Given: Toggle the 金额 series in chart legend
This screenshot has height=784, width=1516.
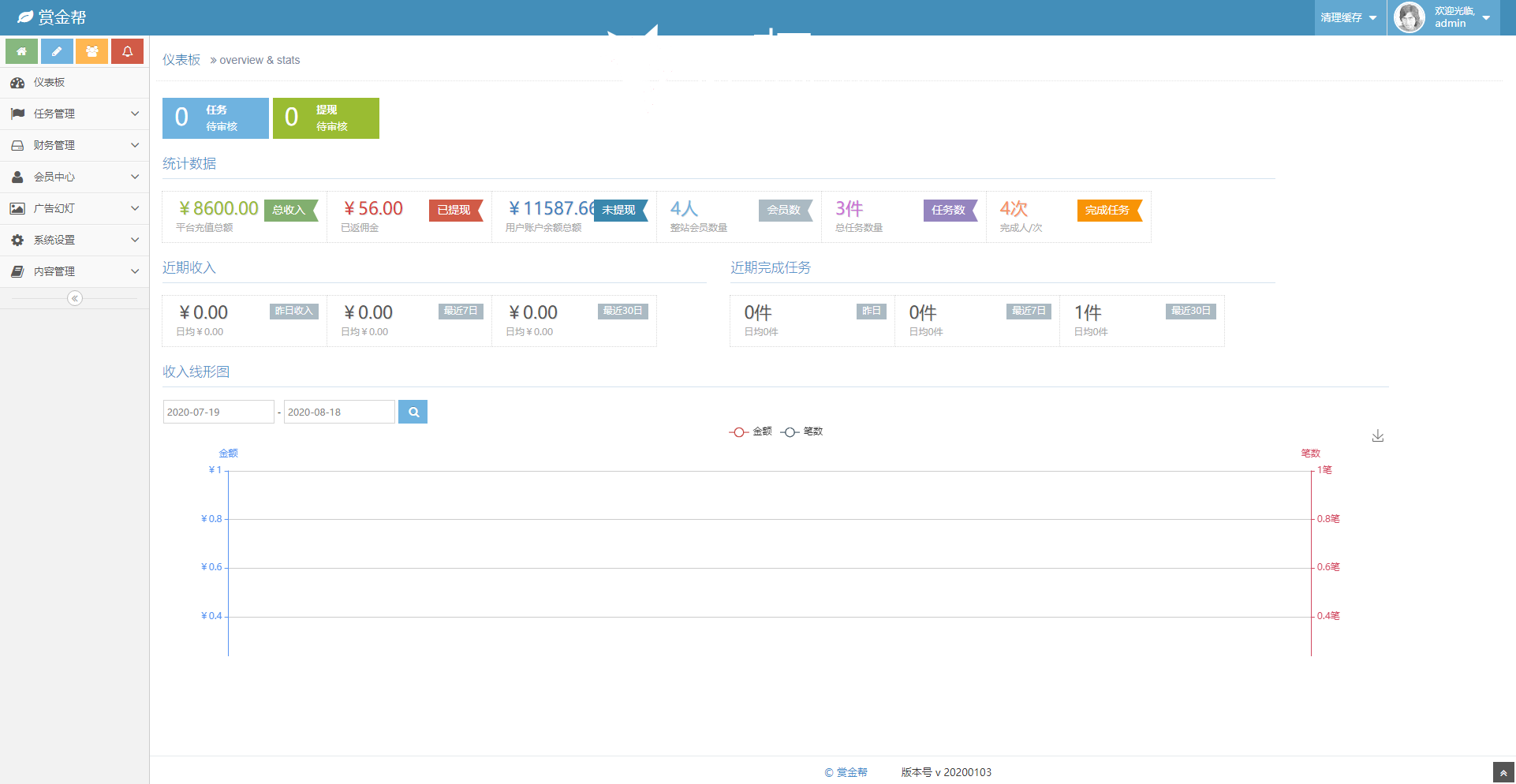Looking at the screenshot, I should 750,431.
